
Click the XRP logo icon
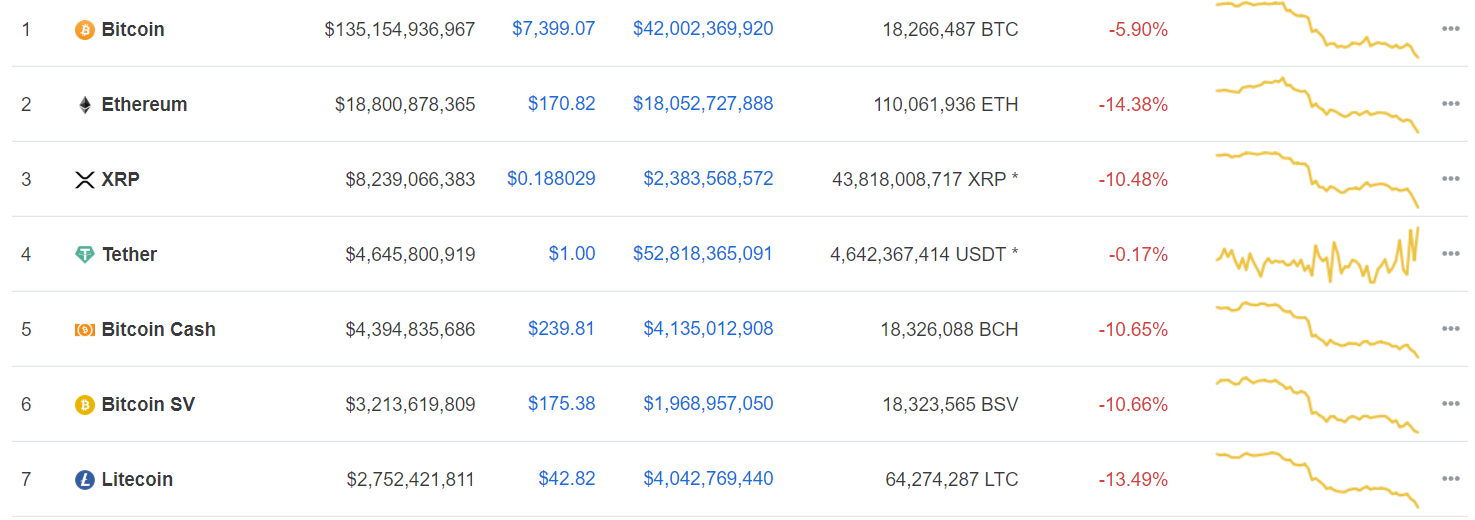[x=85, y=180]
